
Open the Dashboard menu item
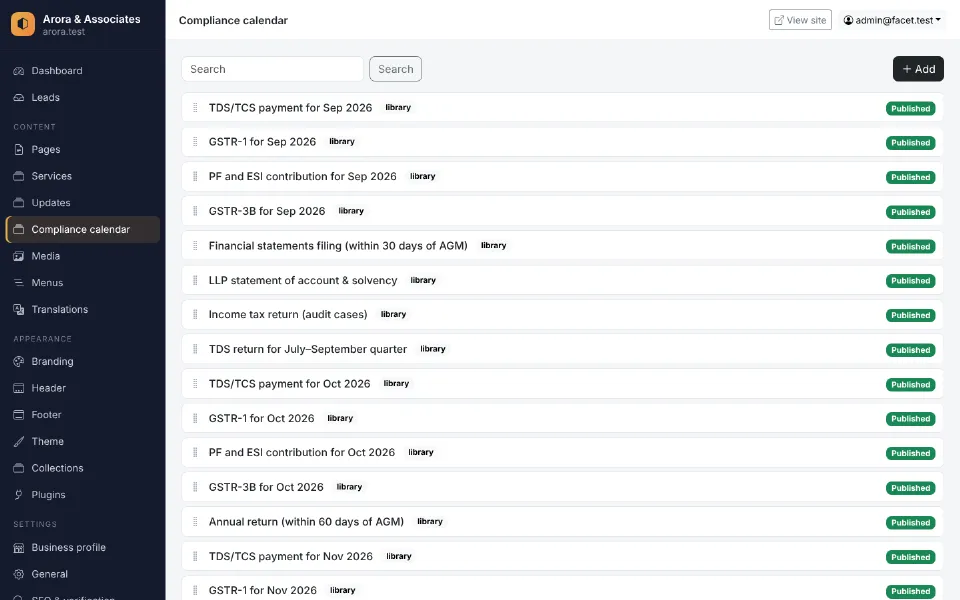(83, 71)
